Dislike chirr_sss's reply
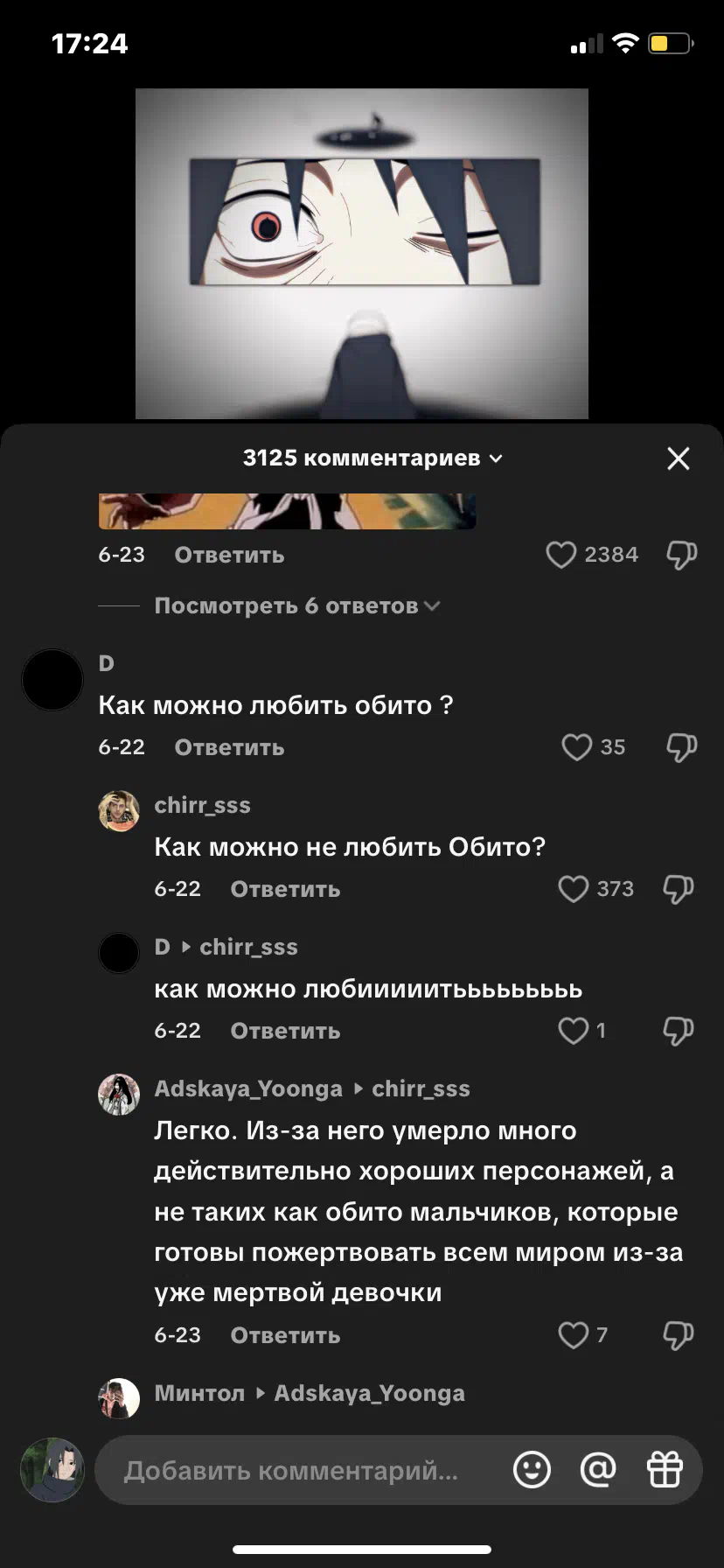 click(679, 889)
